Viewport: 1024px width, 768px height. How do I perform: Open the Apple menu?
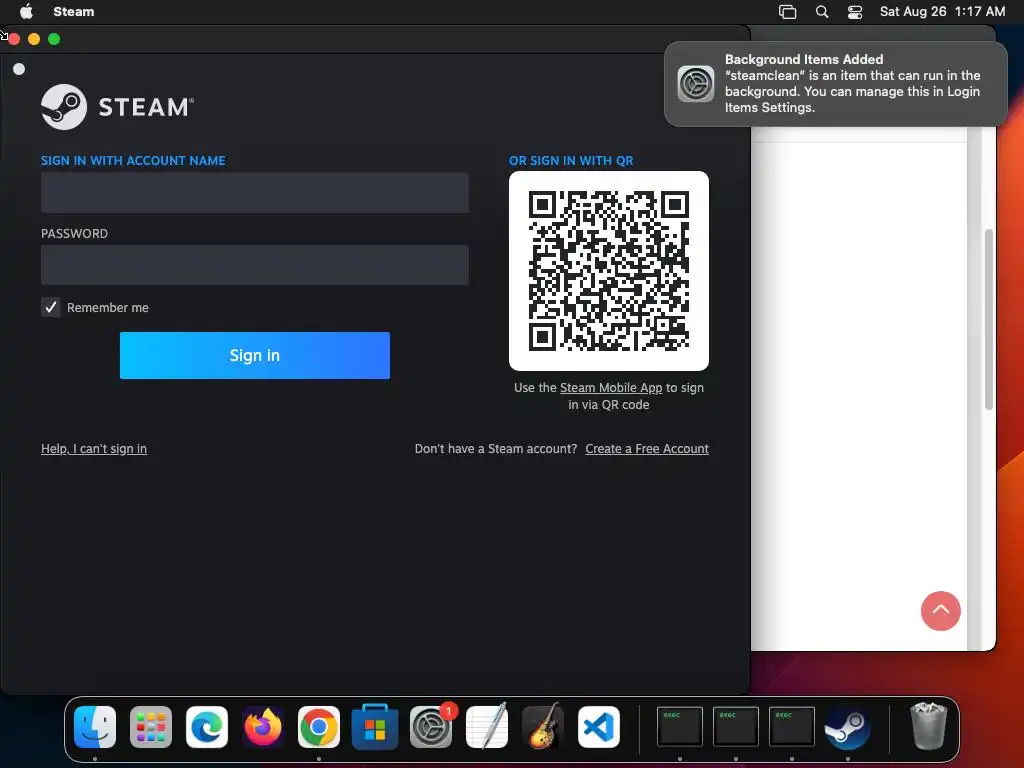coord(26,11)
